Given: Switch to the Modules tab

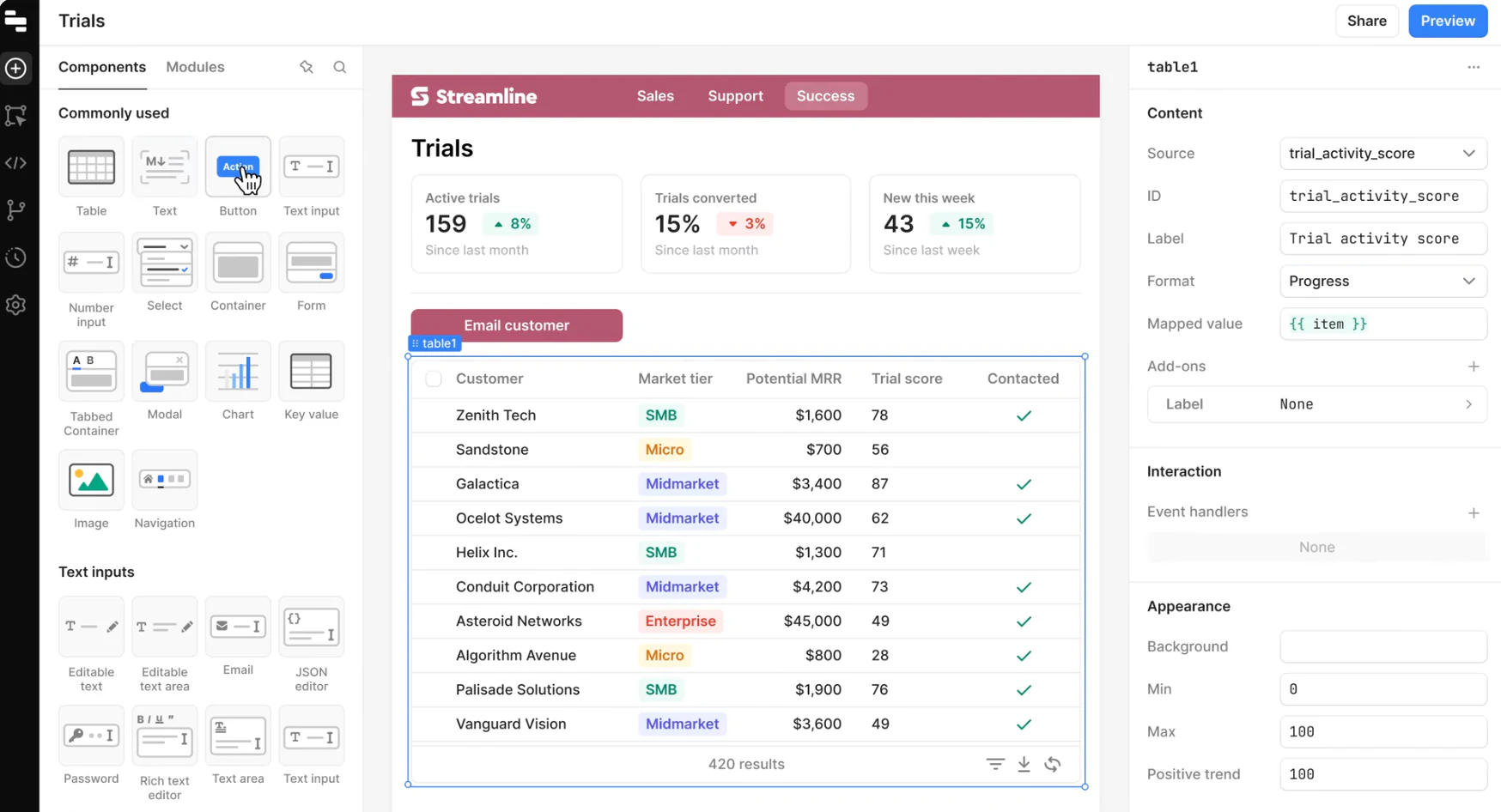Looking at the screenshot, I should (x=195, y=67).
